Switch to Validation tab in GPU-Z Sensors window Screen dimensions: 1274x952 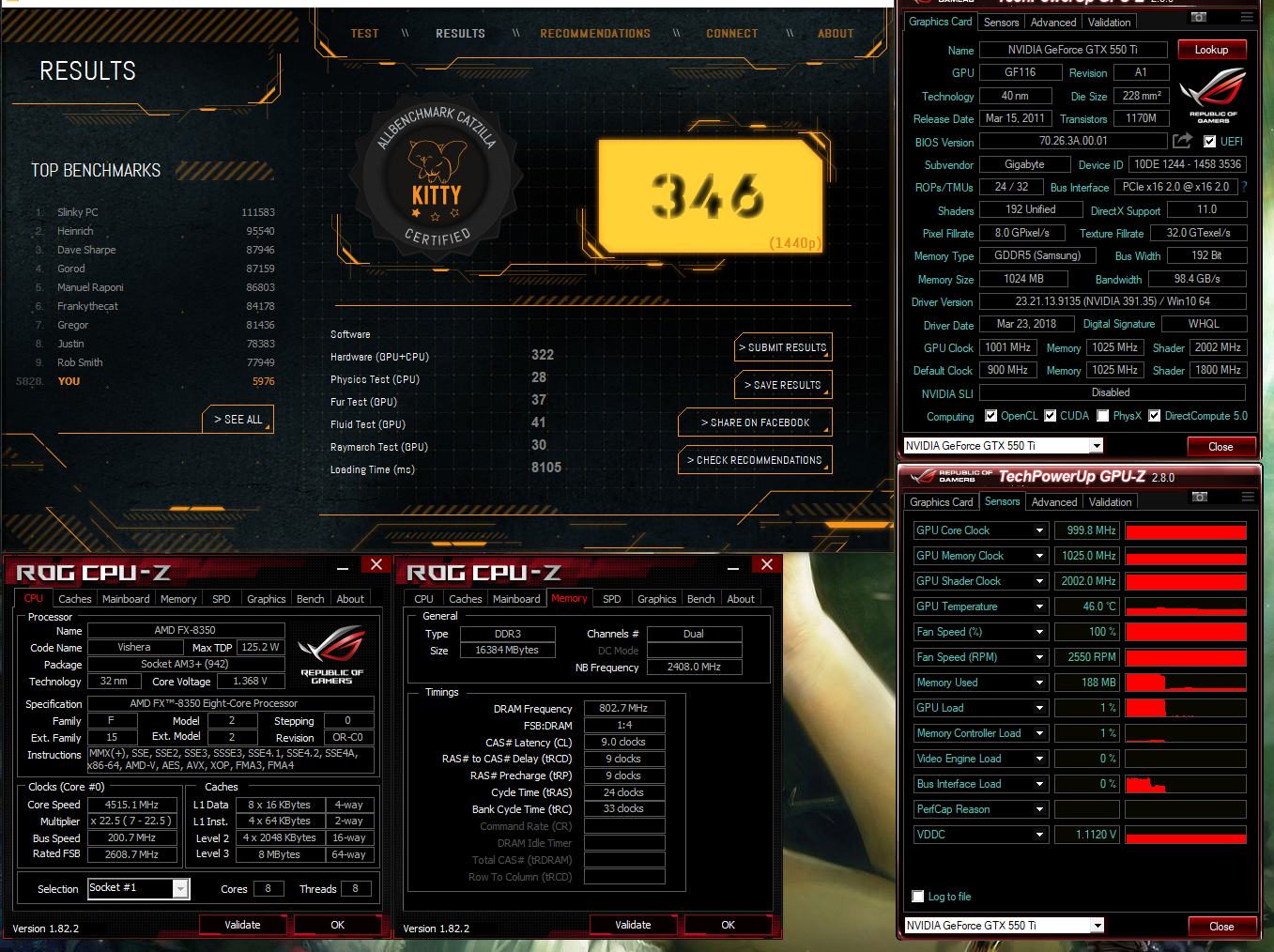(x=1111, y=502)
